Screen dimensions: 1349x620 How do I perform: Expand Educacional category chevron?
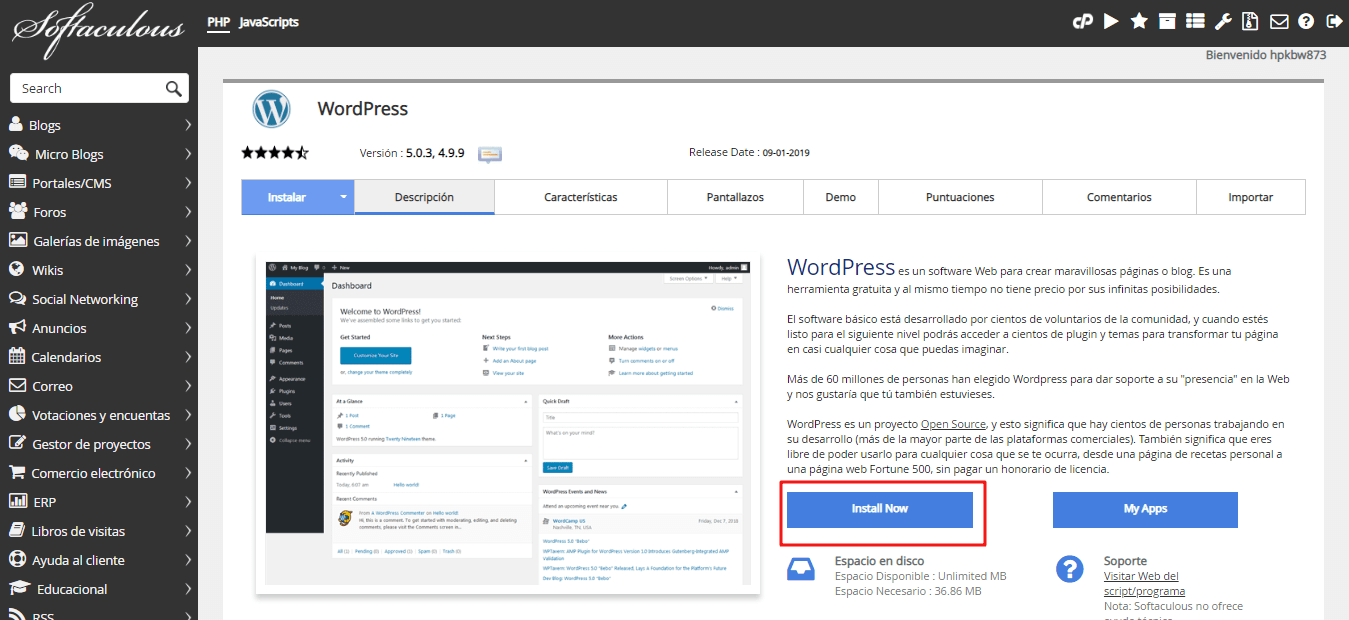click(x=188, y=589)
